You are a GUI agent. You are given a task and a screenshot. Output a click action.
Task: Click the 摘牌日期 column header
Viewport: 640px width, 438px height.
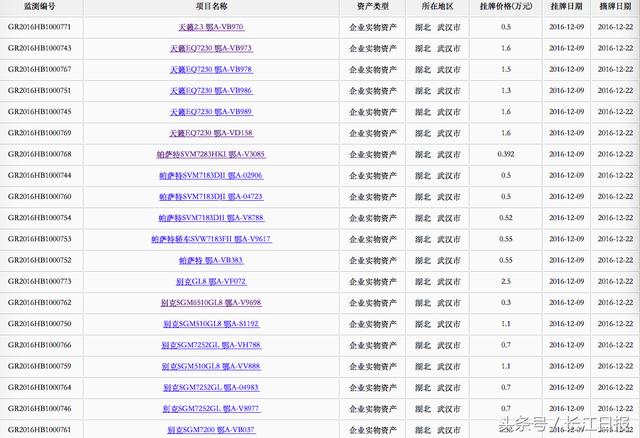point(615,7)
